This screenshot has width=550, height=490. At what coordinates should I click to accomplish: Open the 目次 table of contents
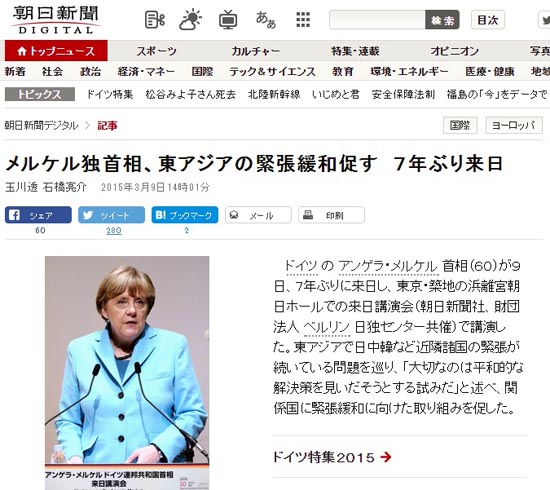[x=488, y=20]
